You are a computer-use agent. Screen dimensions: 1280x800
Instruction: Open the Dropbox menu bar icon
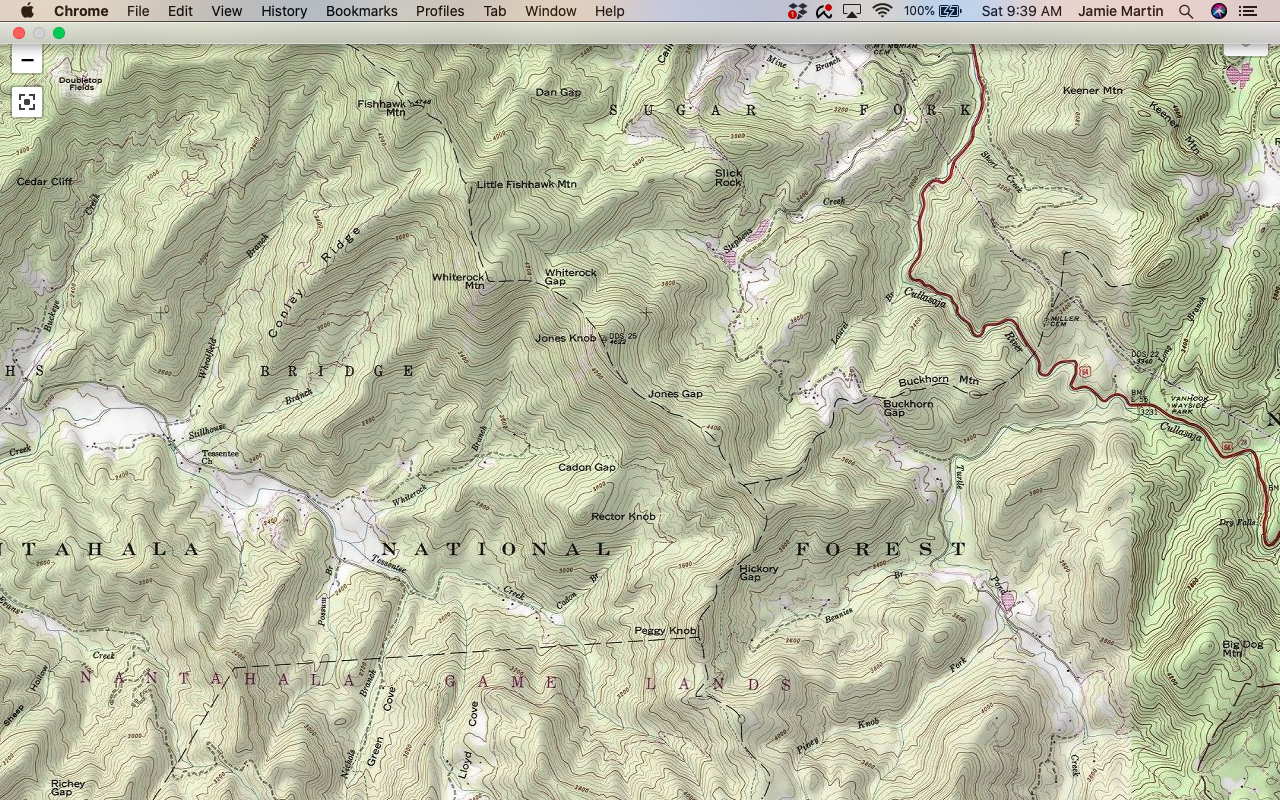pyautogui.click(x=797, y=11)
